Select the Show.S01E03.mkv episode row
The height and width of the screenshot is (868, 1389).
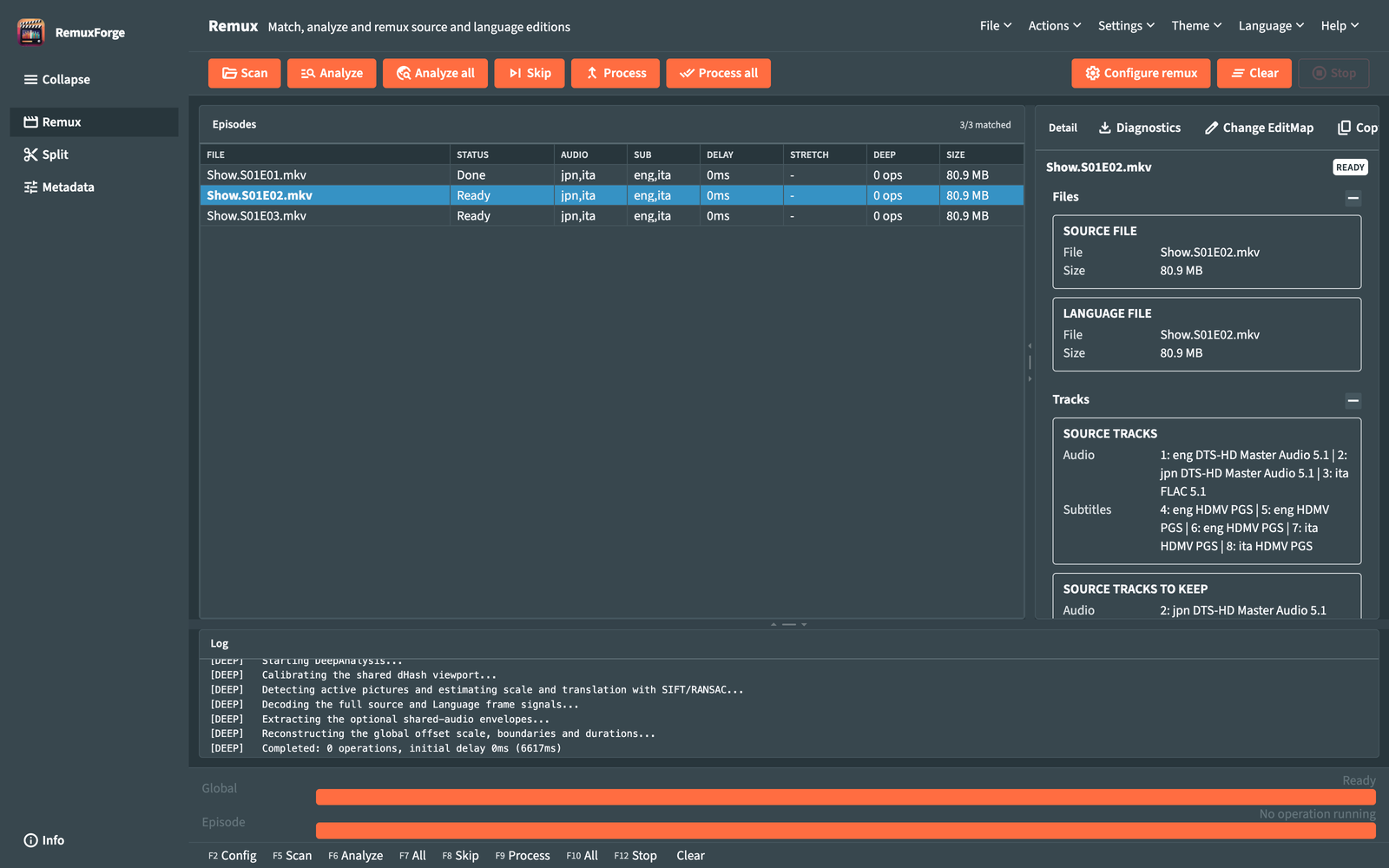point(612,215)
